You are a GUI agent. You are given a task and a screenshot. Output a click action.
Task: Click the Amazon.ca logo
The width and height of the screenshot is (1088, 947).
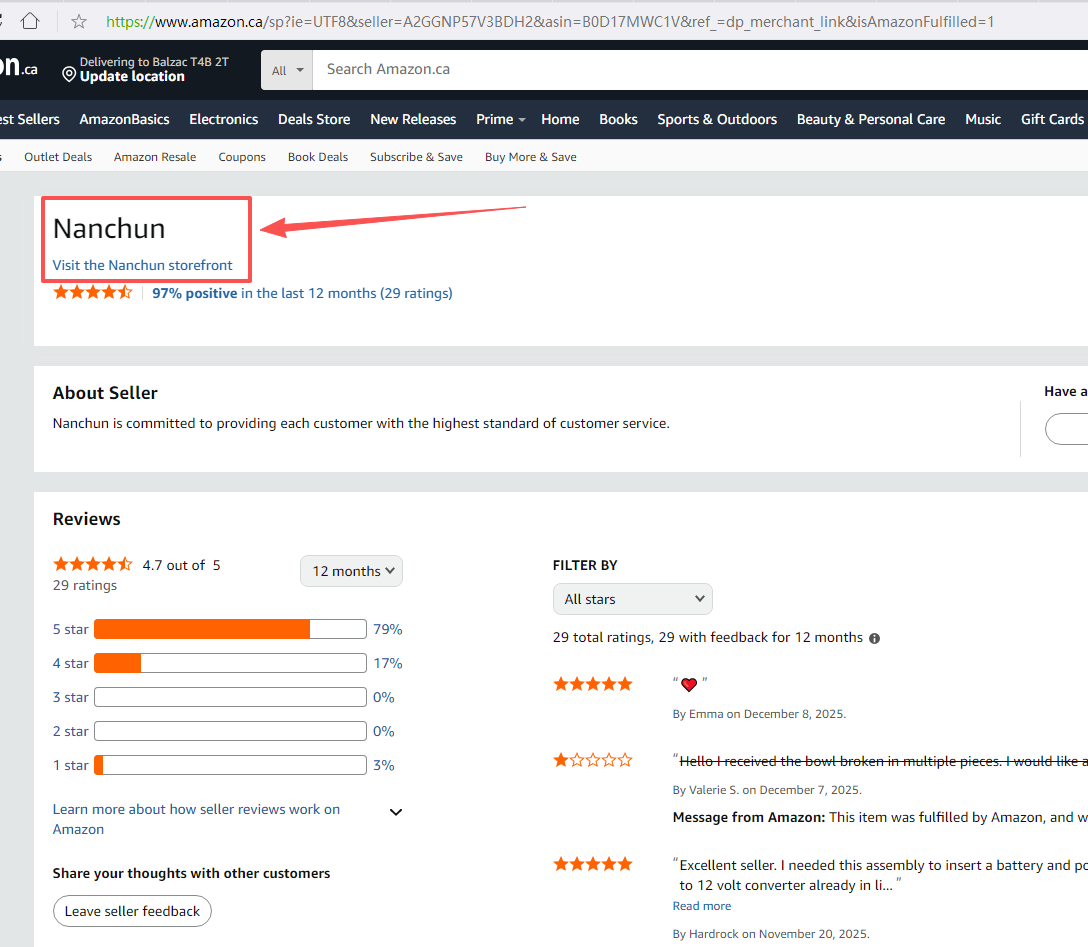click(x=18, y=67)
